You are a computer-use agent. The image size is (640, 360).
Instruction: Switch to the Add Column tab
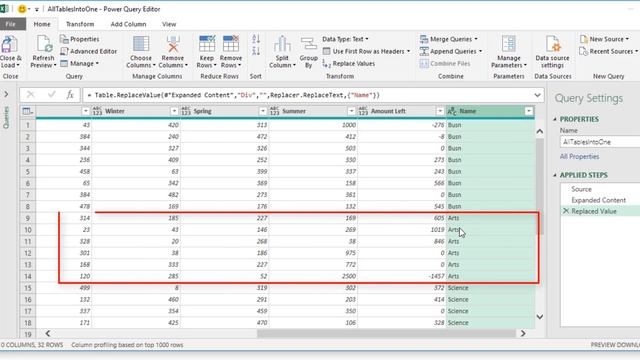[x=128, y=24]
